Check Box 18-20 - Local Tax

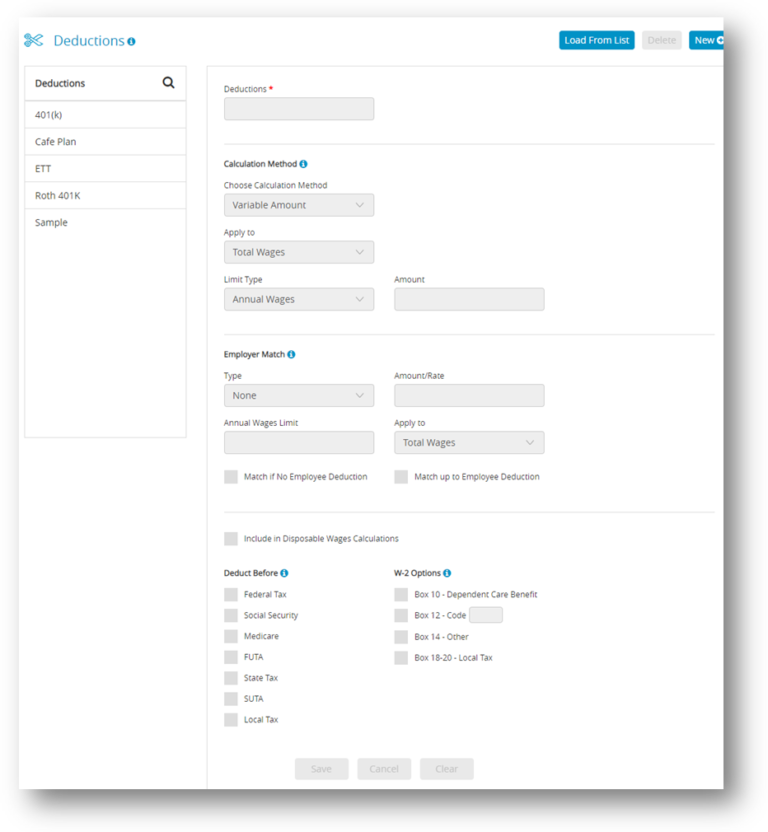pyautogui.click(x=401, y=658)
